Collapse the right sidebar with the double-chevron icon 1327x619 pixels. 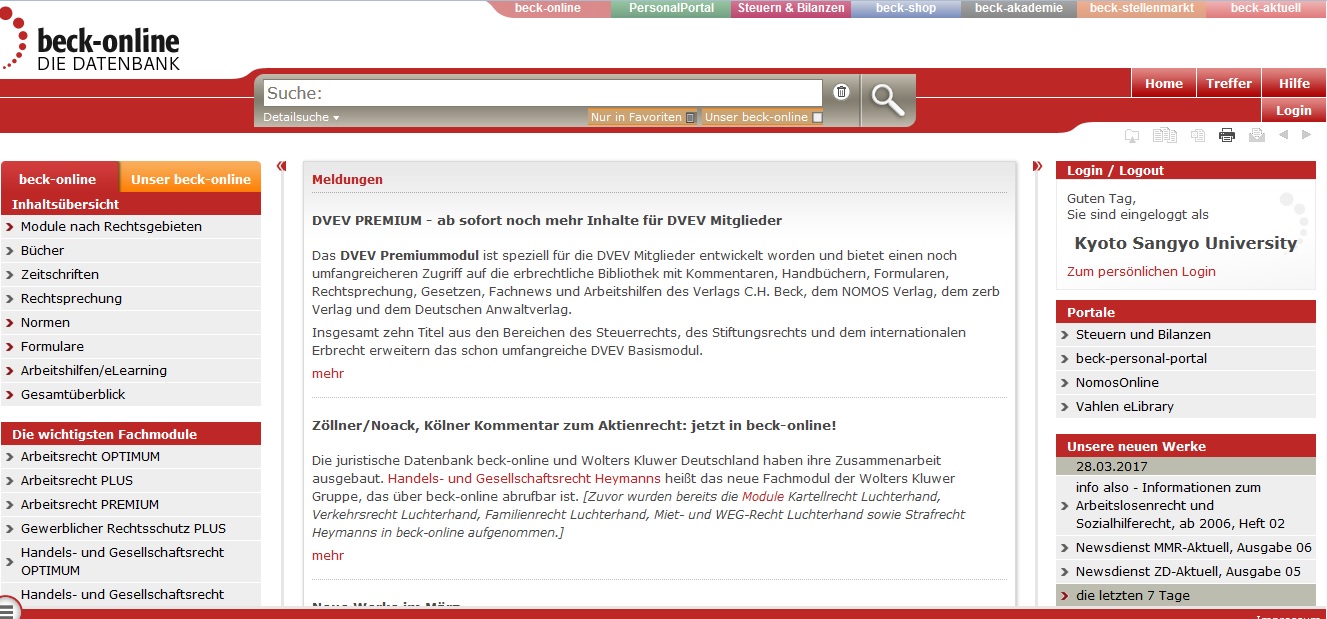tap(1037, 166)
